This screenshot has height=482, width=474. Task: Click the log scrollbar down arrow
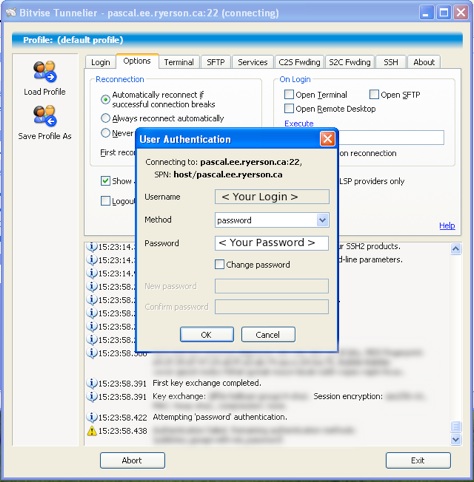(456, 439)
